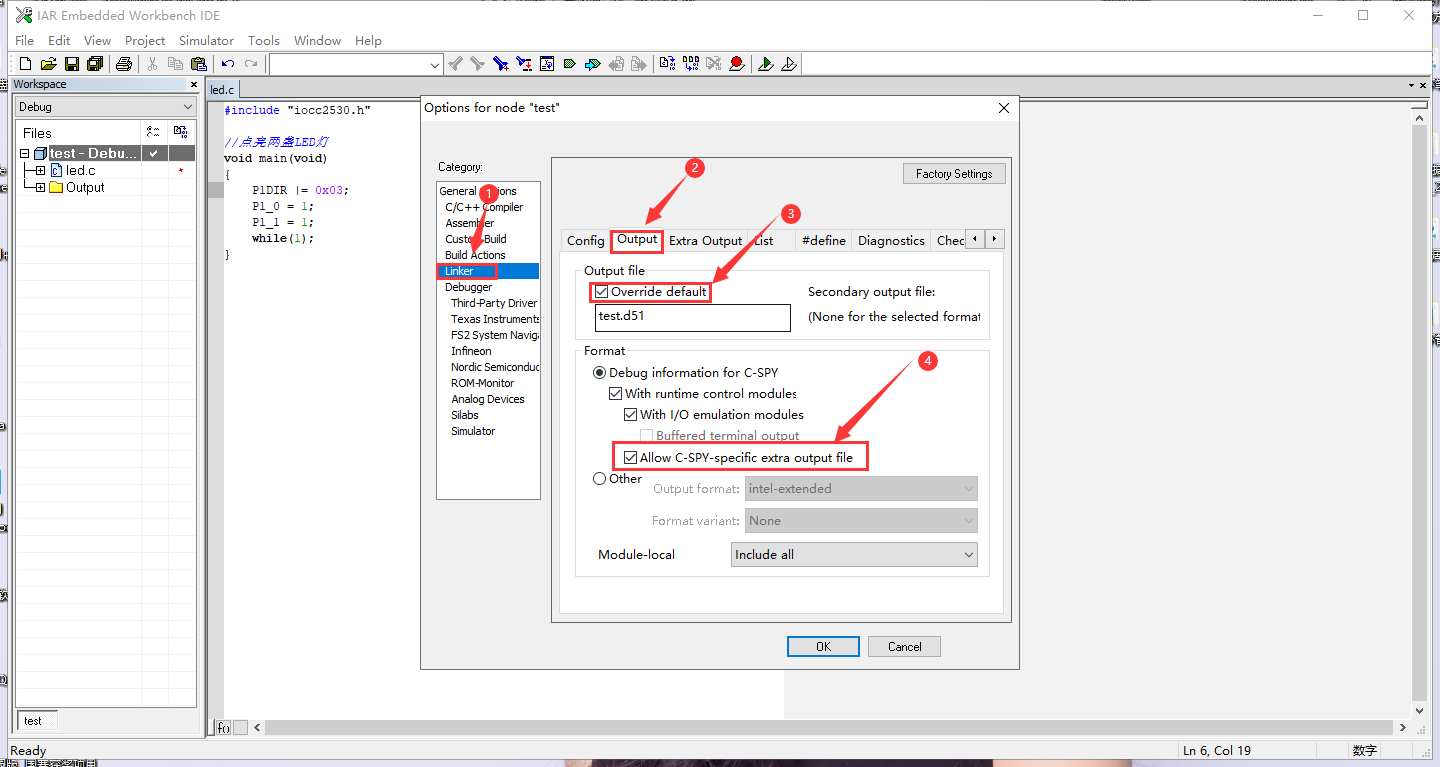
Task: Click the Compile toolbar icon
Action: 667,64
